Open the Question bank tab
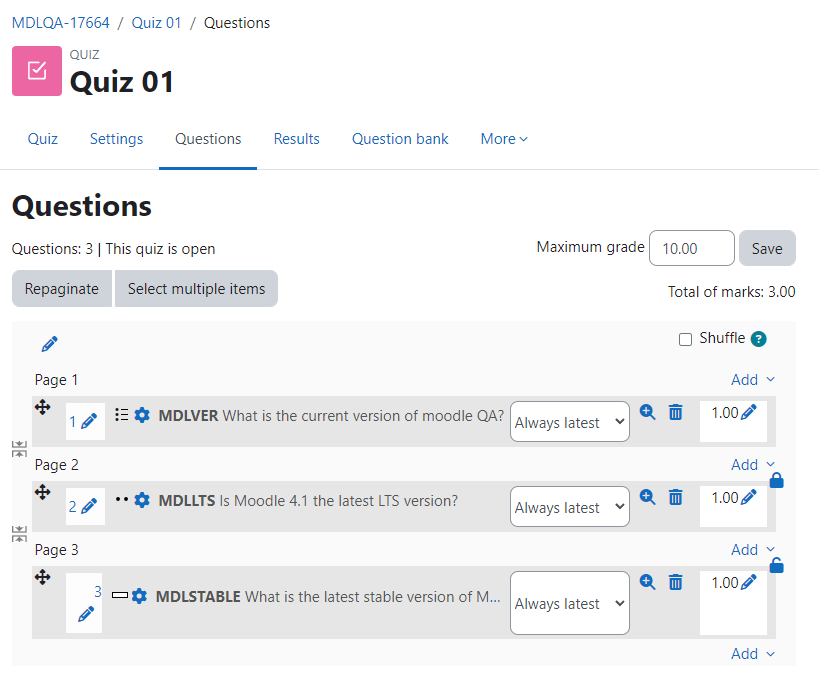Image resolution: width=838 pixels, height=681 pixels. coord(400,139)
